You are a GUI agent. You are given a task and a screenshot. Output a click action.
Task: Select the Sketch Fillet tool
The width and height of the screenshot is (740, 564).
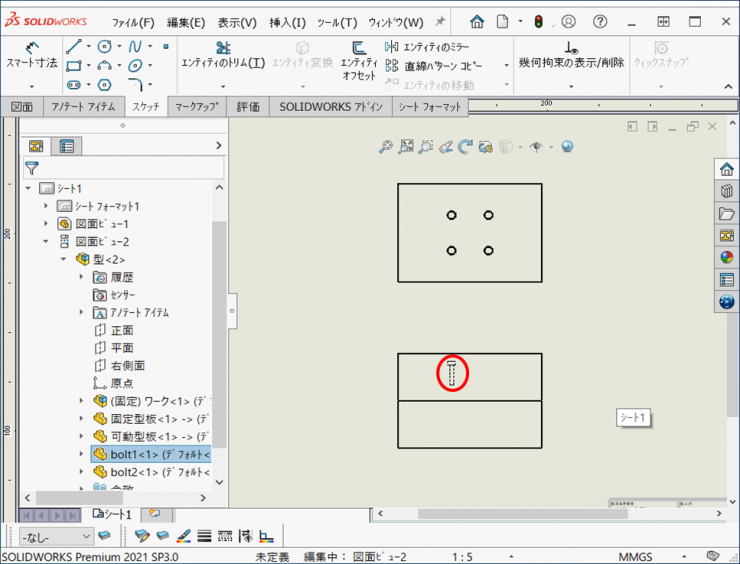[135, 85]
